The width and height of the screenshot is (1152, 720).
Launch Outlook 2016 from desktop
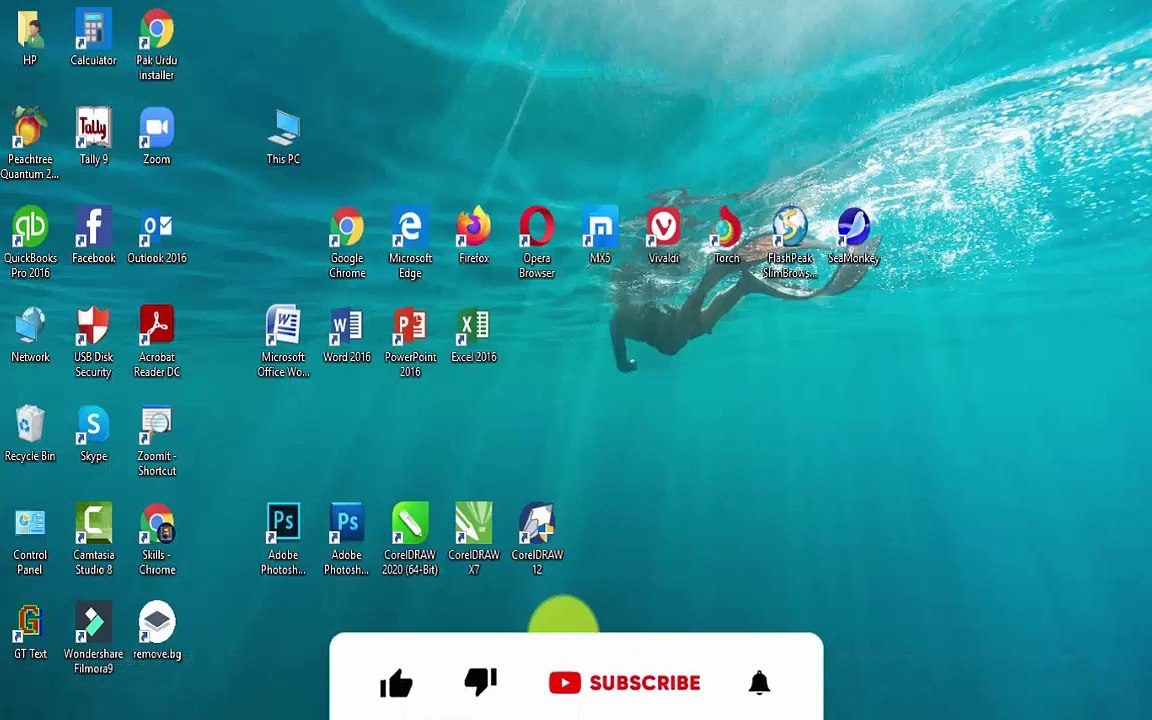pos(156,227)
